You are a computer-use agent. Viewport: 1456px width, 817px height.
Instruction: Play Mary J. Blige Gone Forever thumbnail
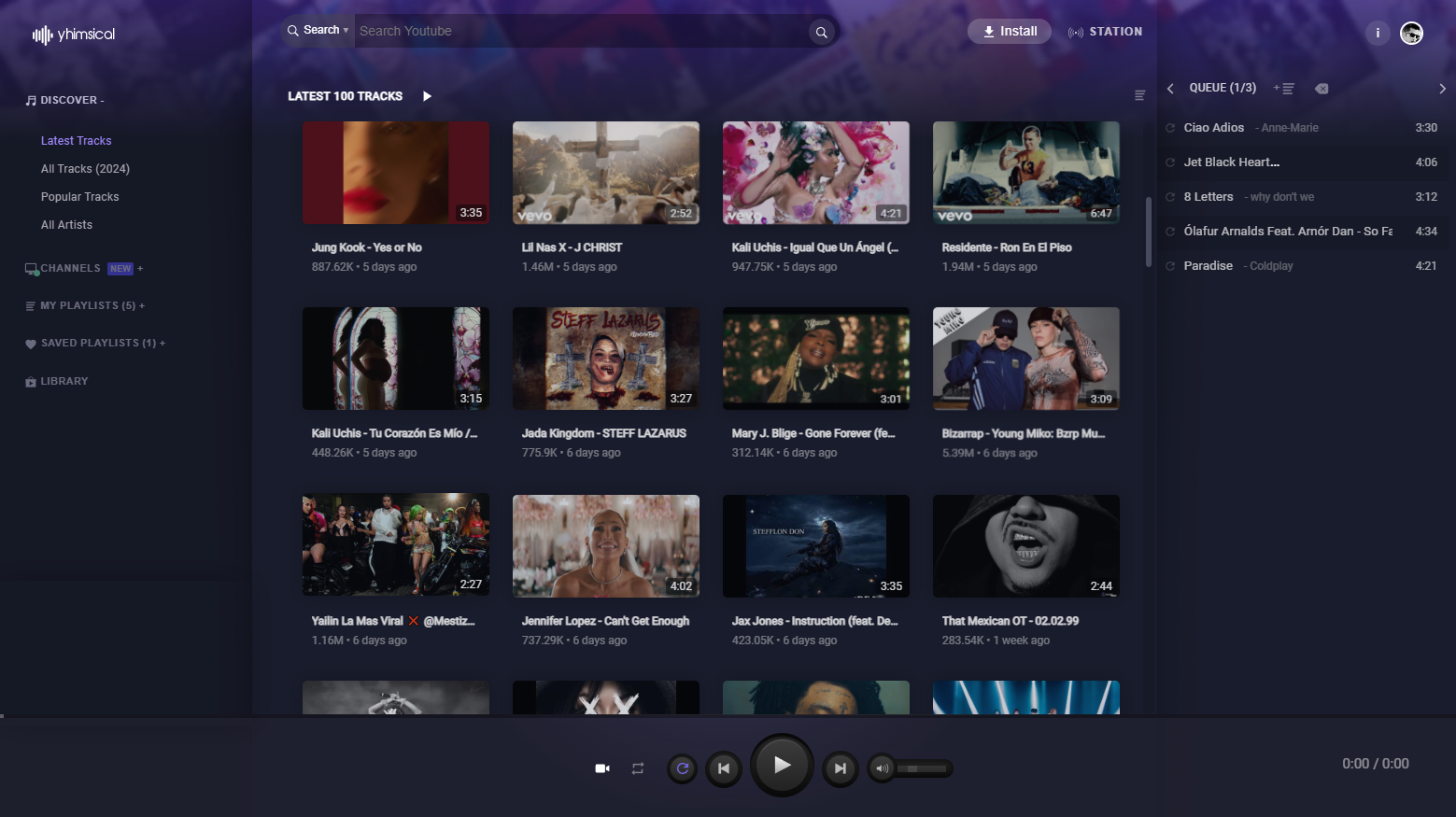point(816,359)
